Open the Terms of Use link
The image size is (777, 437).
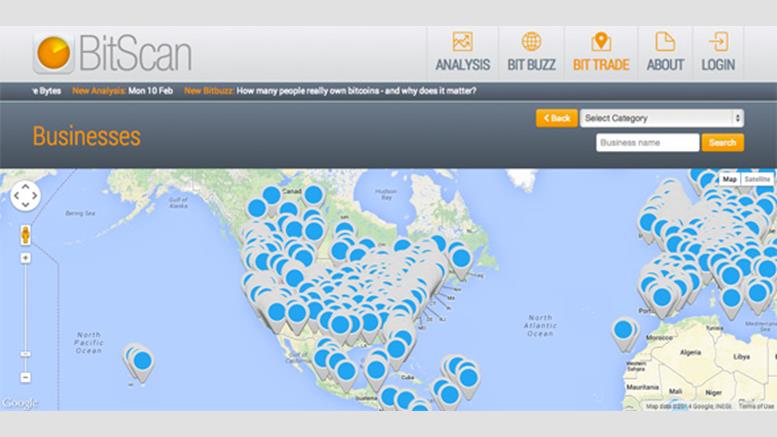point(756,406)
